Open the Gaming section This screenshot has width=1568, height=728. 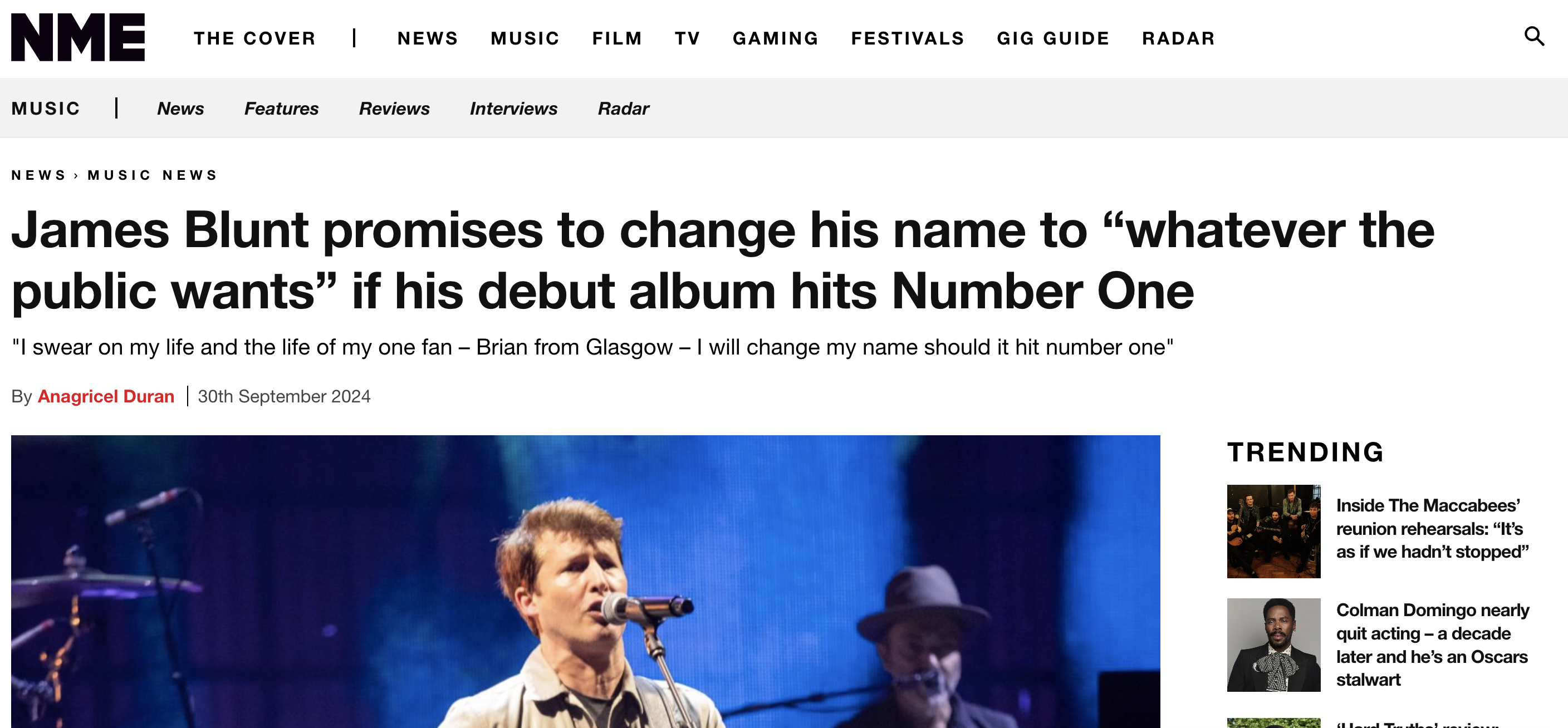click(776, 38)
